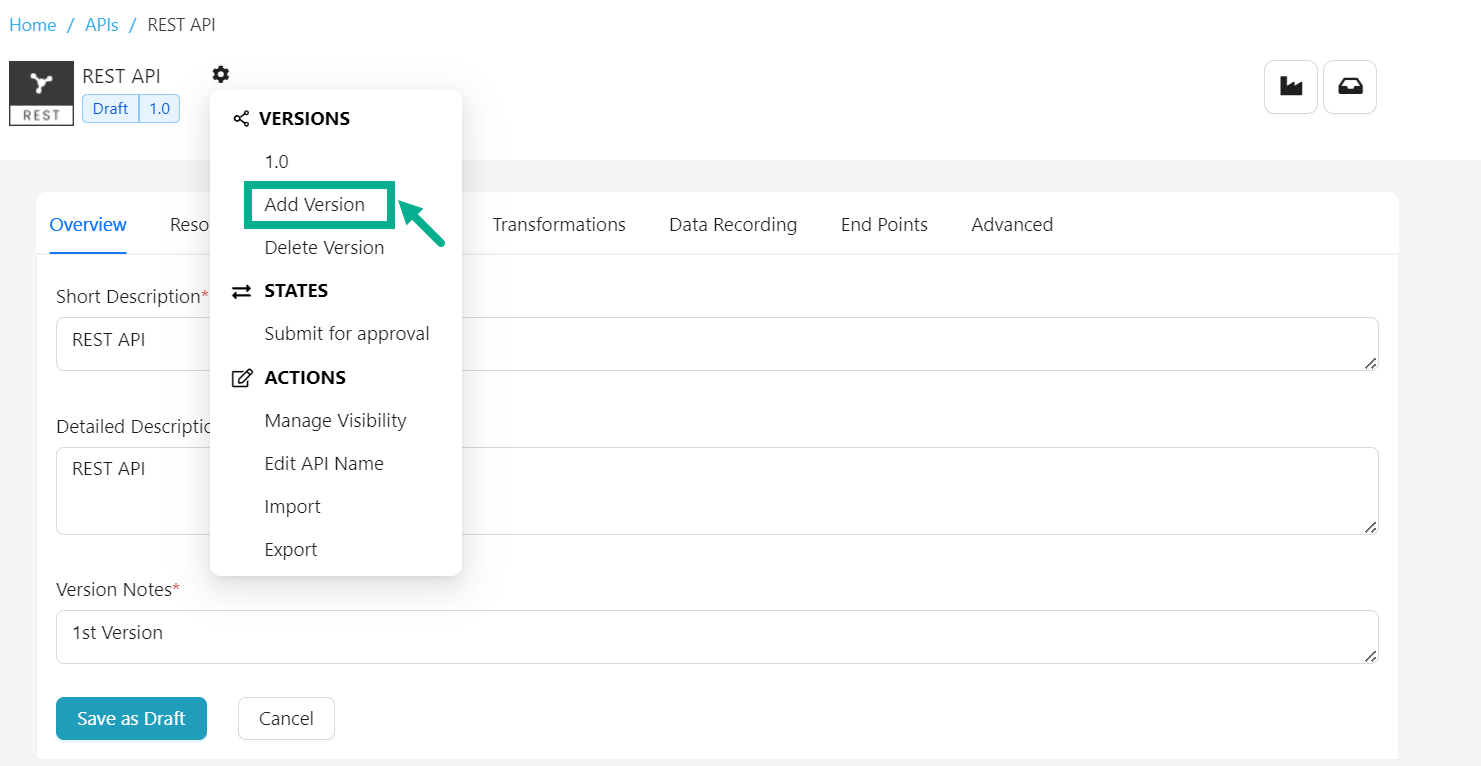The height and width of the screenshot is (766, 1481).
Task: Navigate to Home breadcrumb link
Action: click(32, 25)
